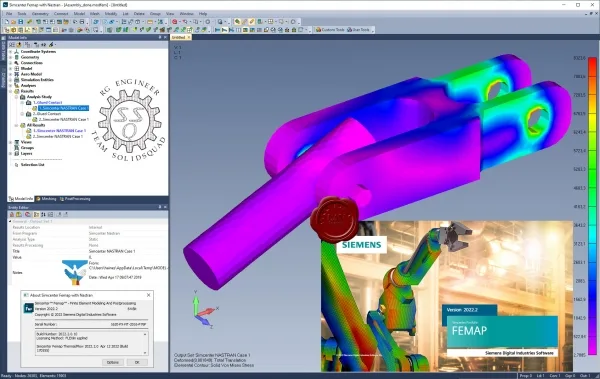
Task: Click the Save diskette icon in the toolbar
Action: tap(21, 22)
